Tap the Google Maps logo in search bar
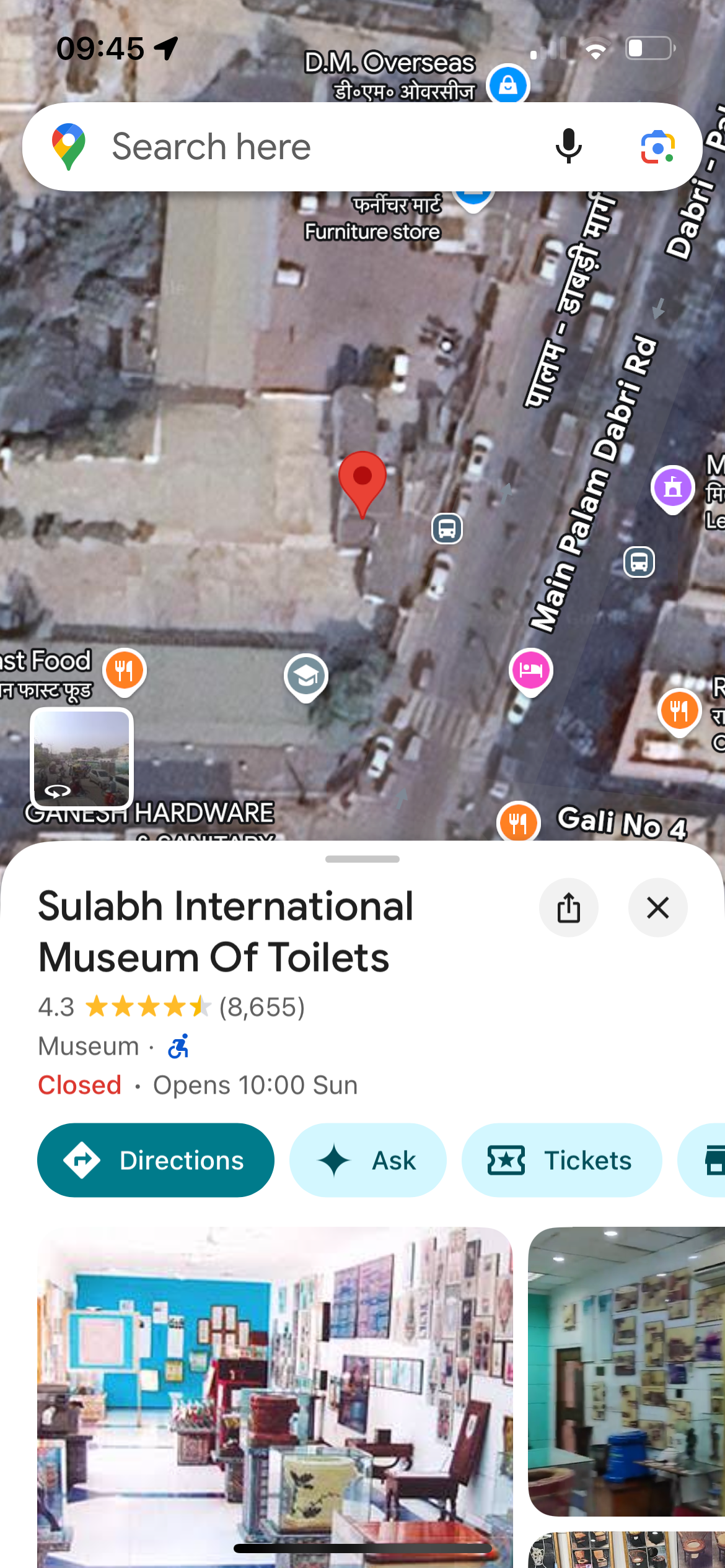Image resolution: width=725 pixels, height=1568 pixels. [69, 147]
